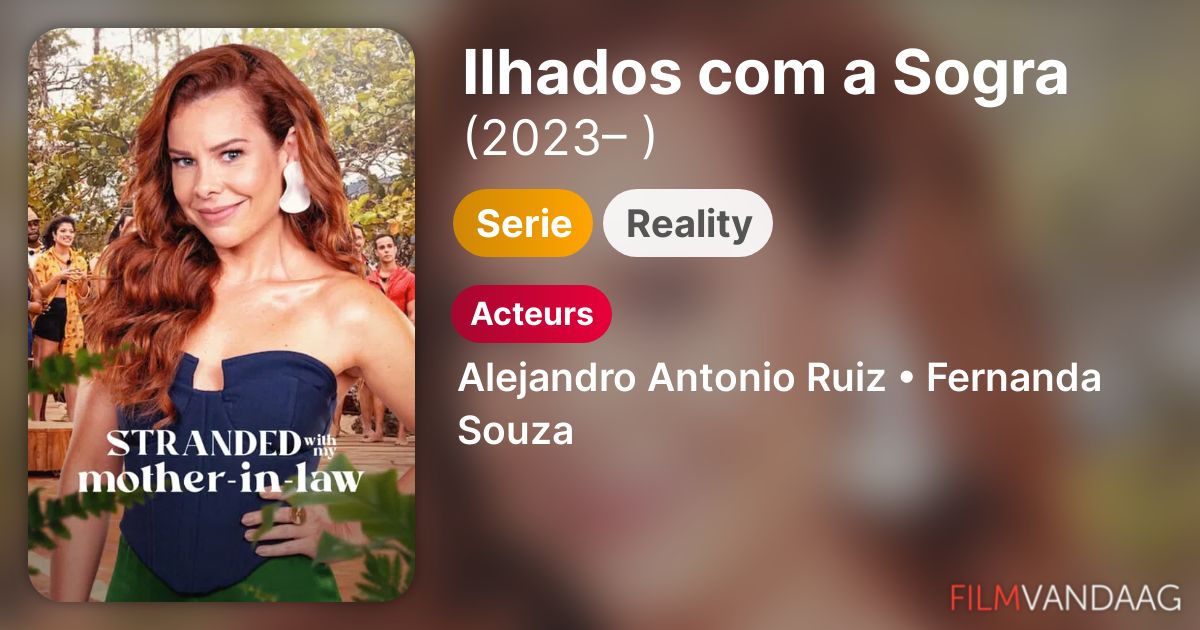This screenshot has height=630, width=1200.
Task: Select the Reality genre tag
Action: click(688, 223)
